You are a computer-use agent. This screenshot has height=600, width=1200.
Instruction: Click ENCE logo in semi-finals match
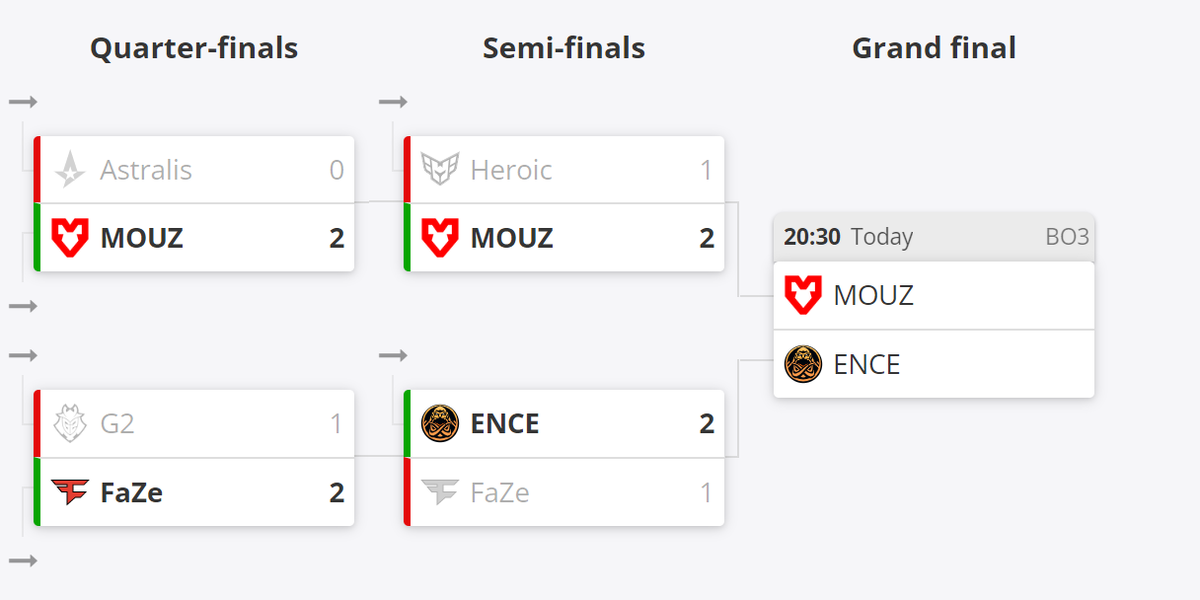(440, 424)
